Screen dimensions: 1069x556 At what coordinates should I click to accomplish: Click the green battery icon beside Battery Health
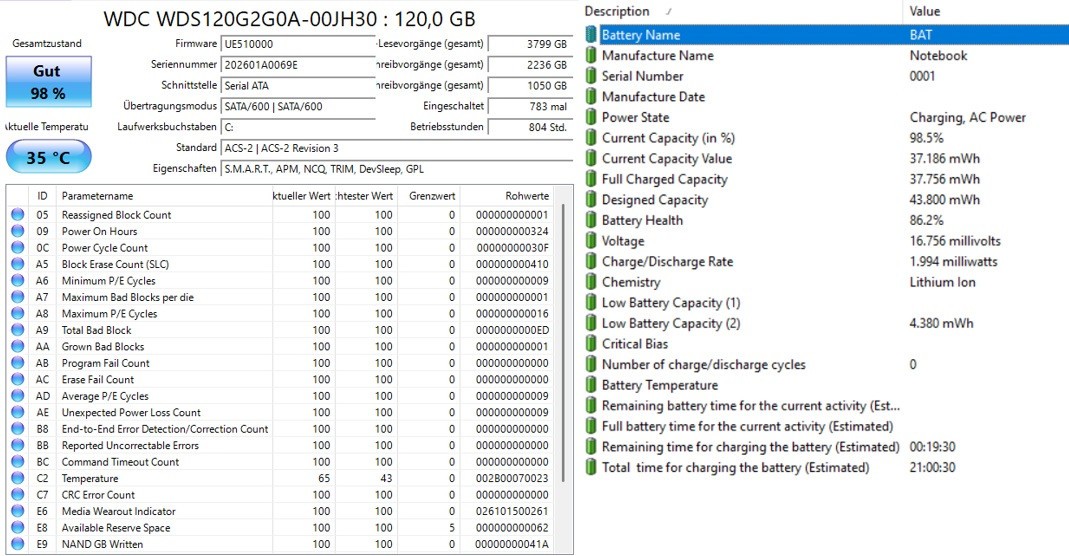click(591, 220)
